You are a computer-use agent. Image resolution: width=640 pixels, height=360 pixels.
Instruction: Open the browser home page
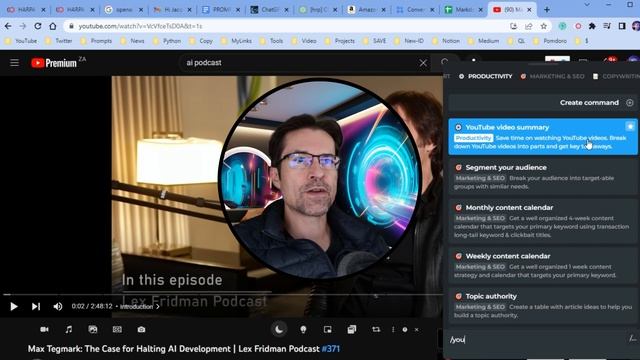(53, 26)
